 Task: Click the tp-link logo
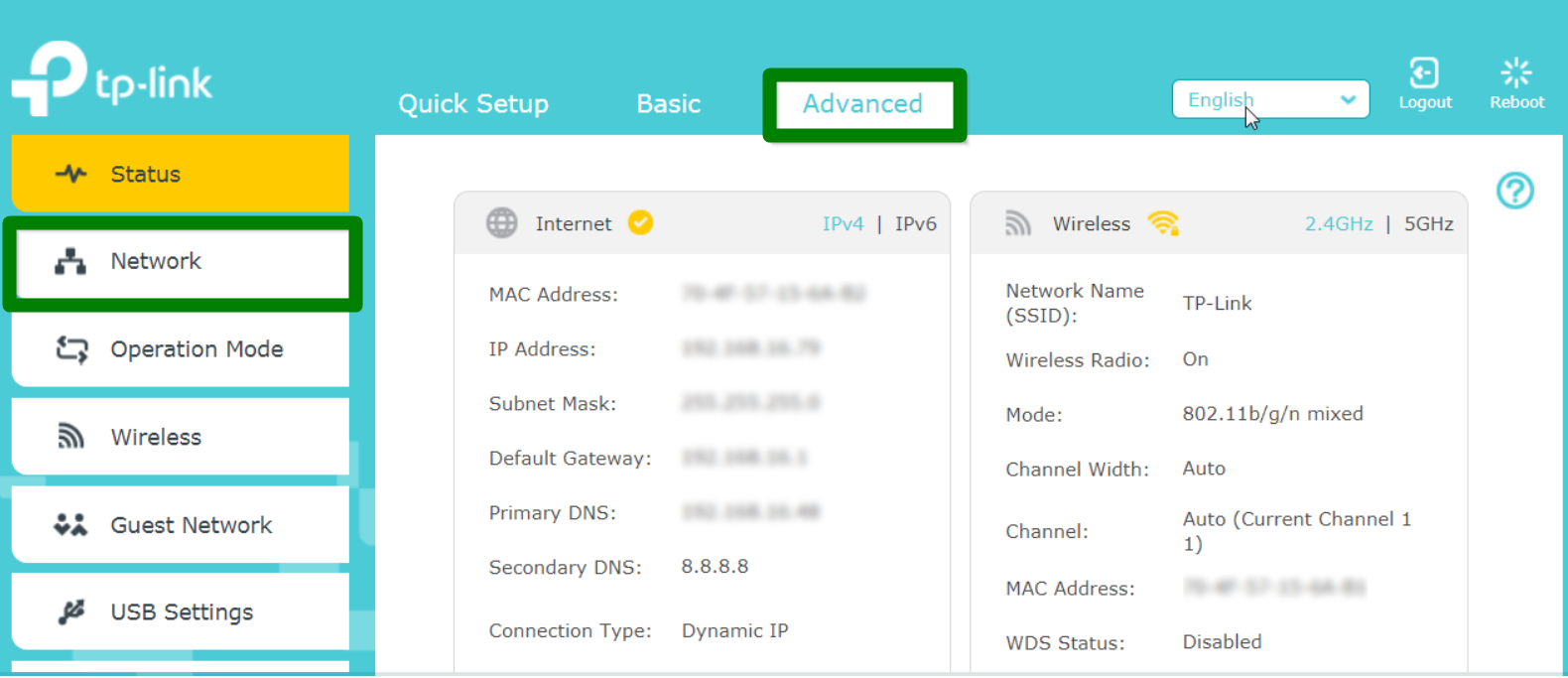pos(112,77)
